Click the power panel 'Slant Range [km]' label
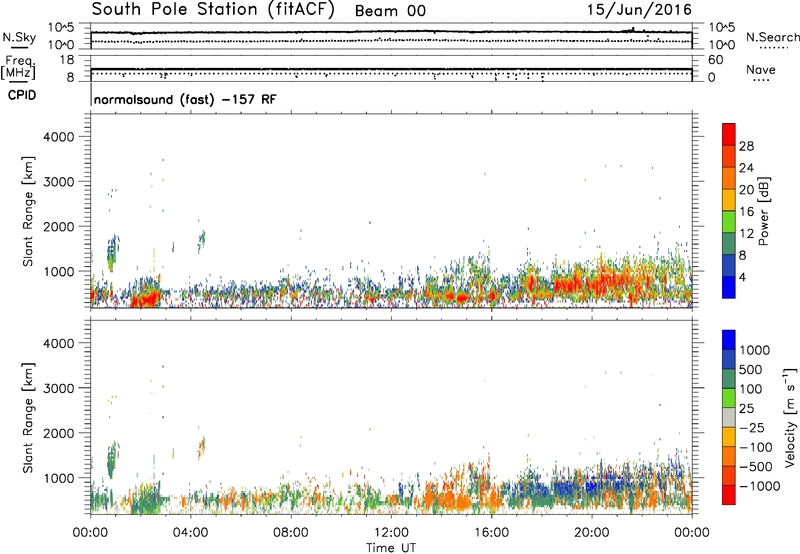The width and height of the screenshot is (800, 554). pos(28,211)
